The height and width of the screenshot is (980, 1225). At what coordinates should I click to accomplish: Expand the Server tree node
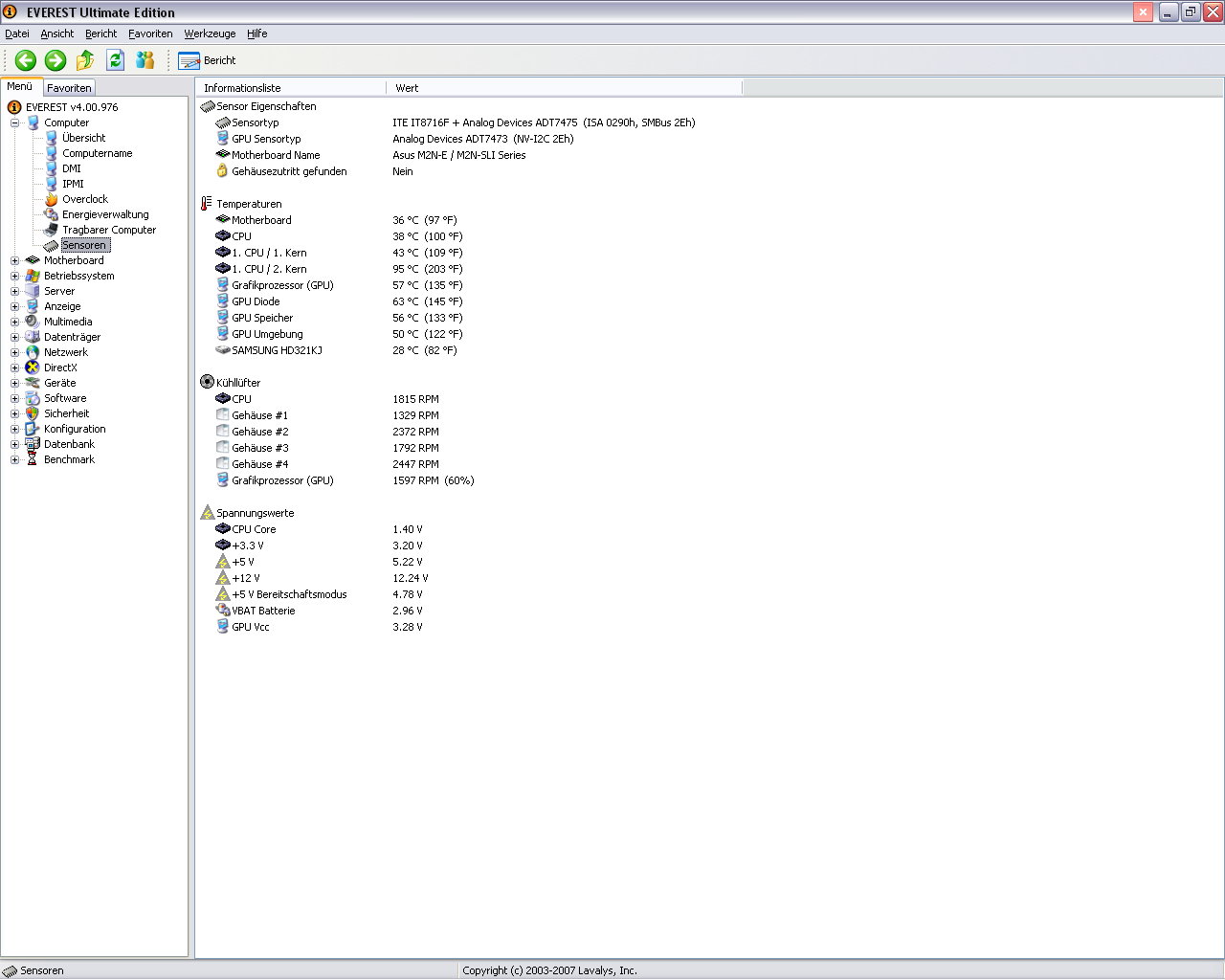pyautogui.click(x=14, y=291)
